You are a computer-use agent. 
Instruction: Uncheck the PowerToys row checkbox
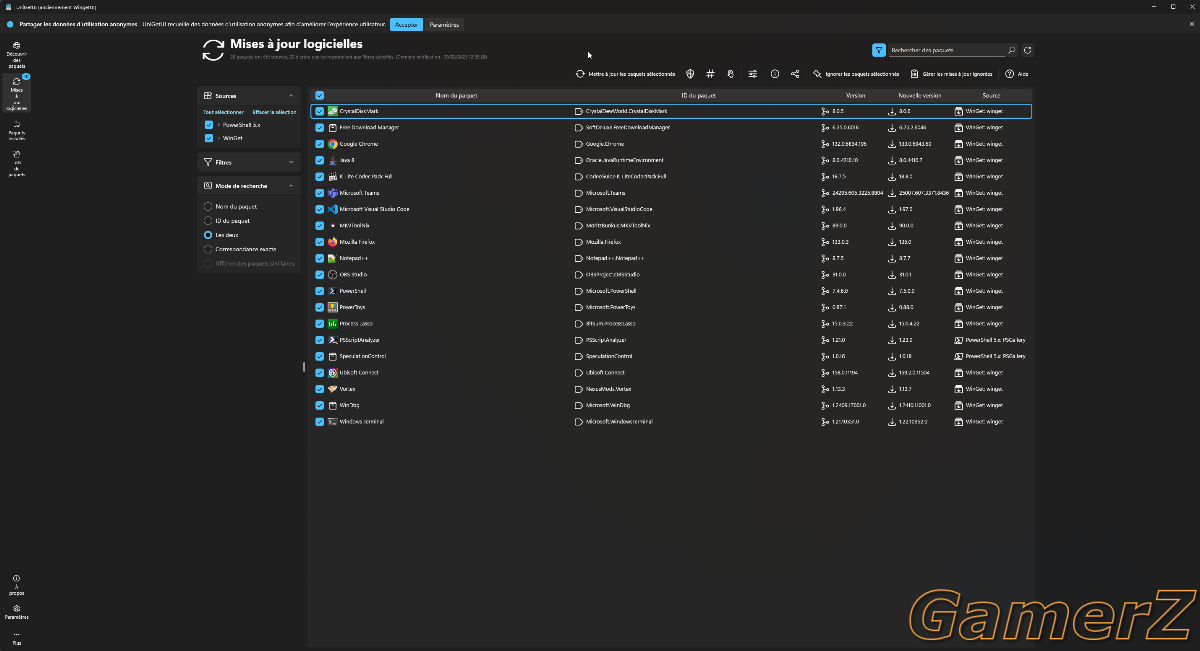coord(320,307)
